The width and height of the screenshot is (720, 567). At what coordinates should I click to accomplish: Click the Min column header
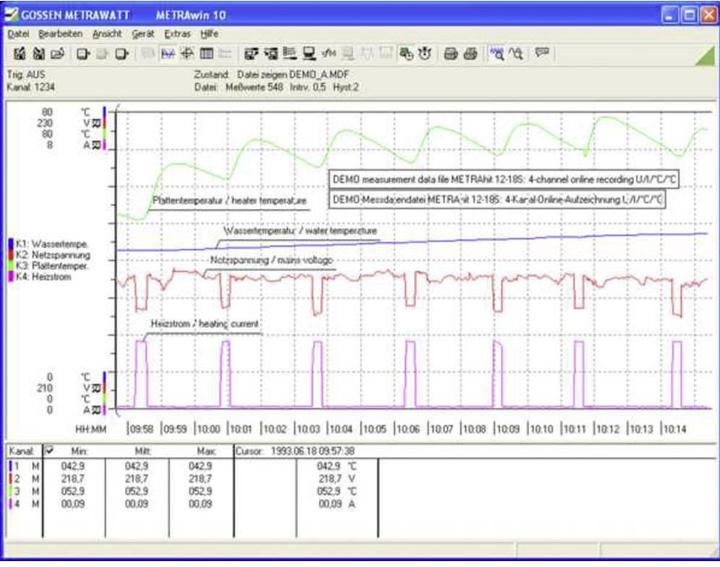pyautogui.click(x=79, y=451)
